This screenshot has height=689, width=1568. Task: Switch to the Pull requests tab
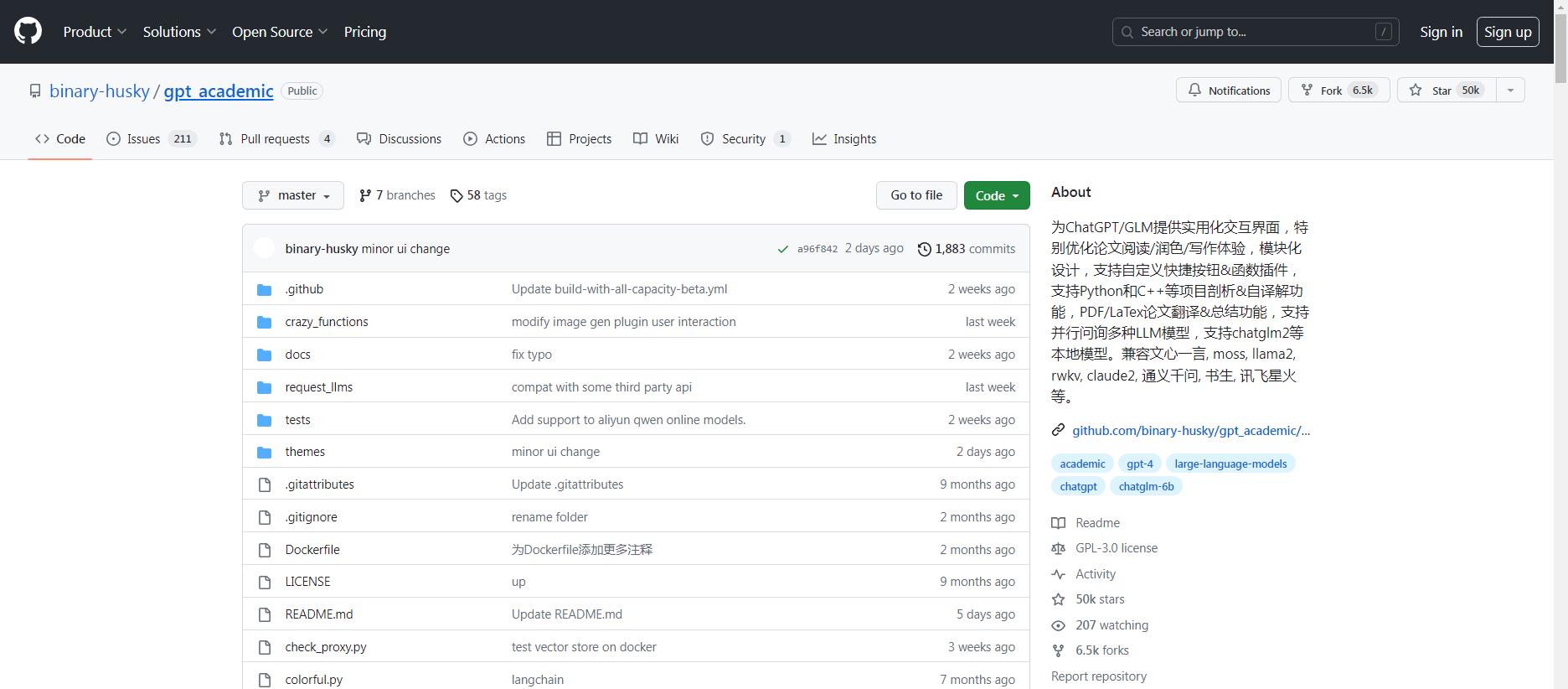[276, 139]
